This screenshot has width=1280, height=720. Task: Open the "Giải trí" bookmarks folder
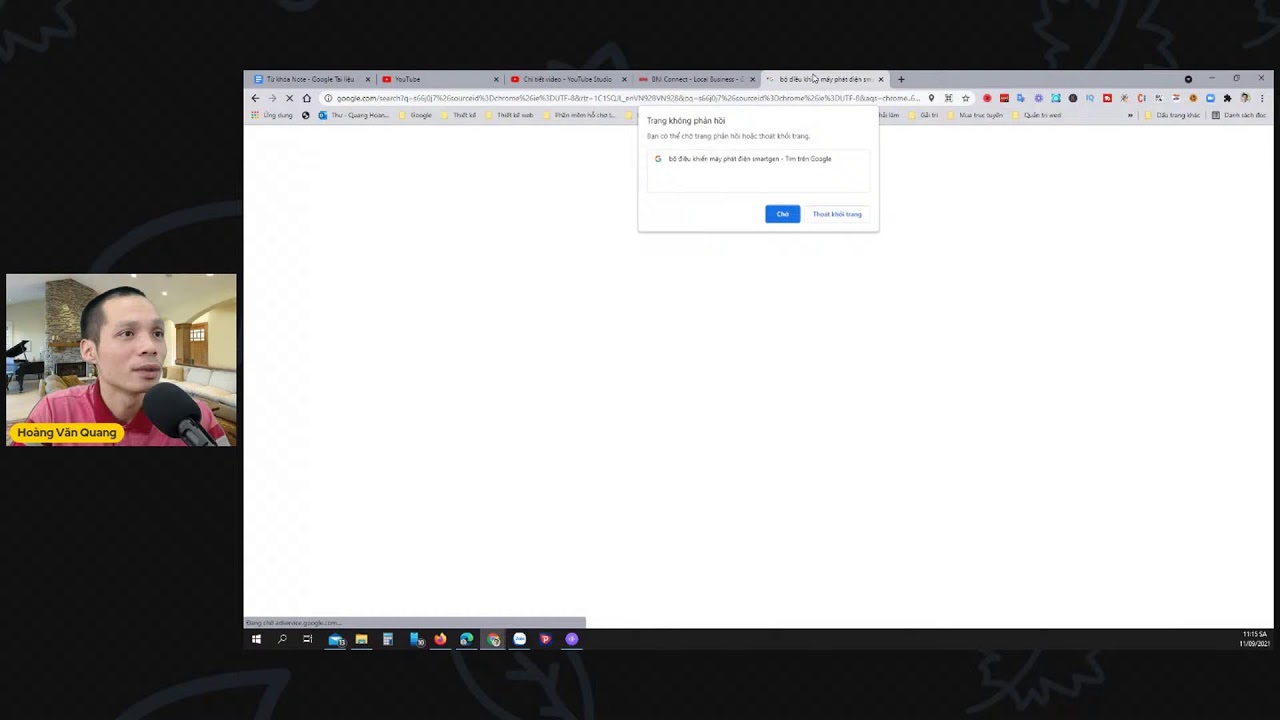(x=924, y=115)
